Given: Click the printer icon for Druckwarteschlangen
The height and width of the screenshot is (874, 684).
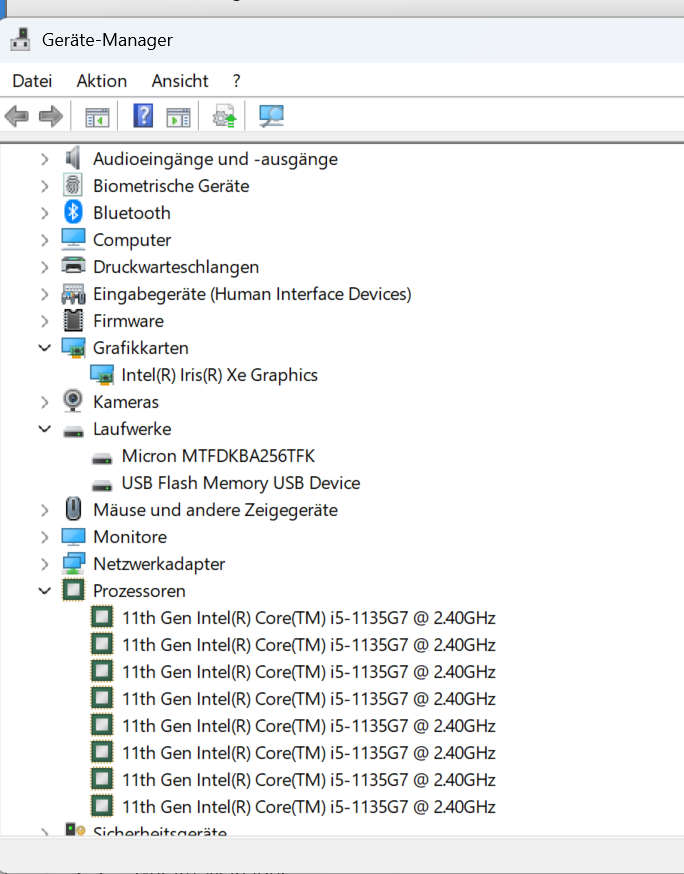Looking at the screenshot, I should pos(73,266).
